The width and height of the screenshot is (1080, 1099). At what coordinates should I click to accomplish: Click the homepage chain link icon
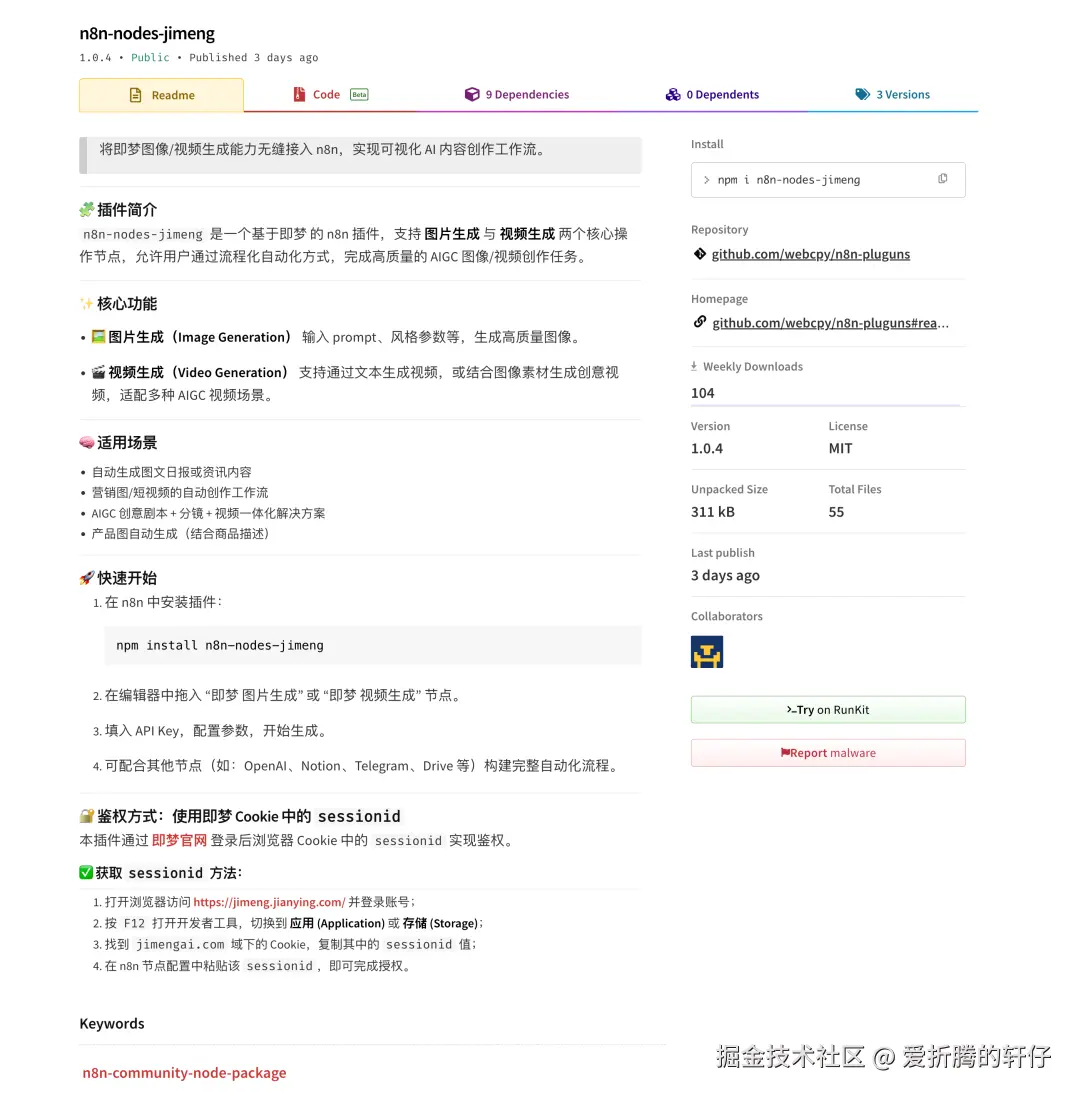click(x=699, y=322)
